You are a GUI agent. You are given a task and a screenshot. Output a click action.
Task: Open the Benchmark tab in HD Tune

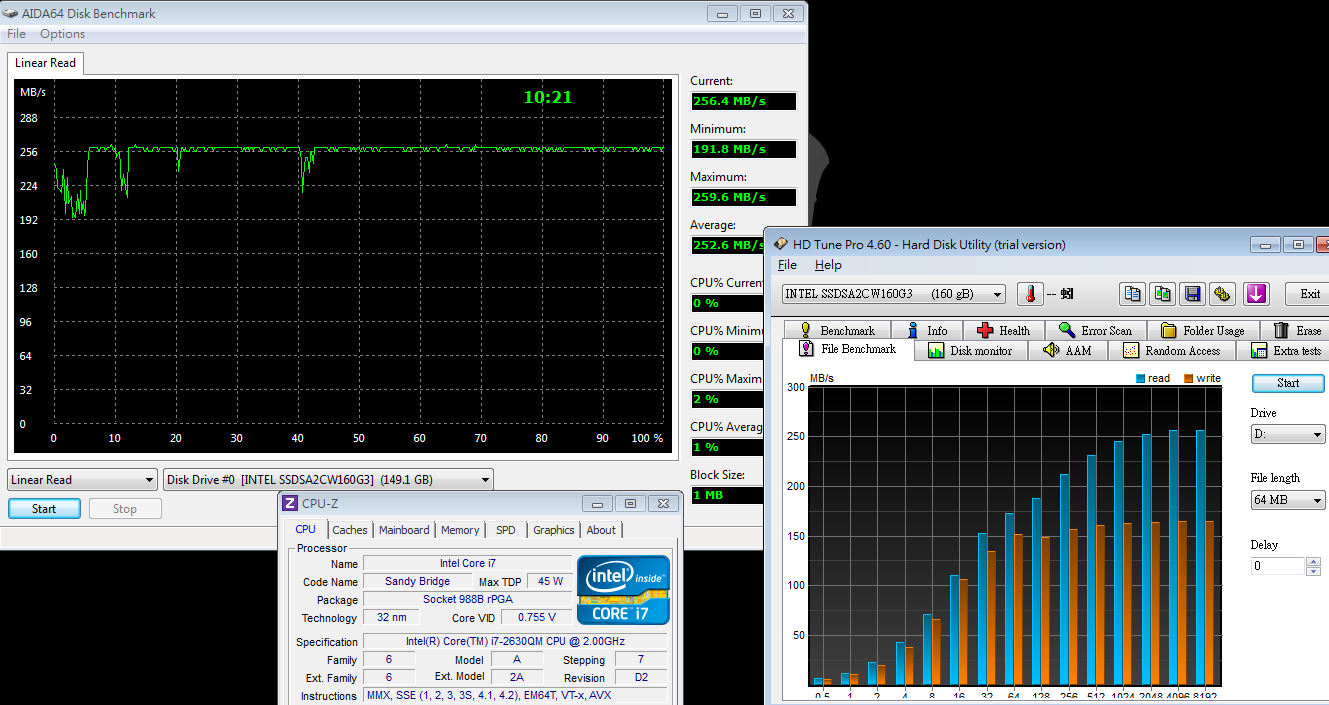836,330
